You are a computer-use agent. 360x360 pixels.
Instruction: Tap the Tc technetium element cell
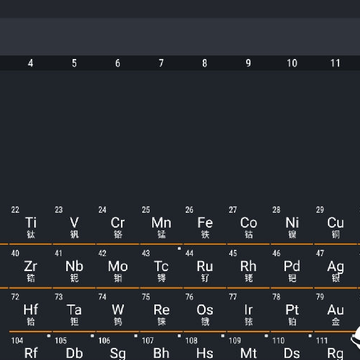[161, 267]
